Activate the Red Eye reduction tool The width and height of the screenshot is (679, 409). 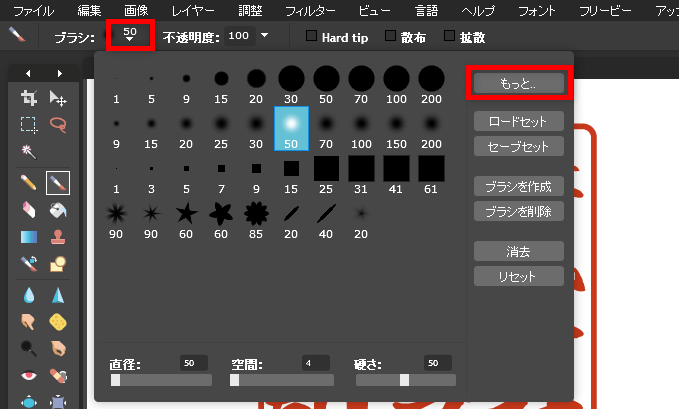29,375
